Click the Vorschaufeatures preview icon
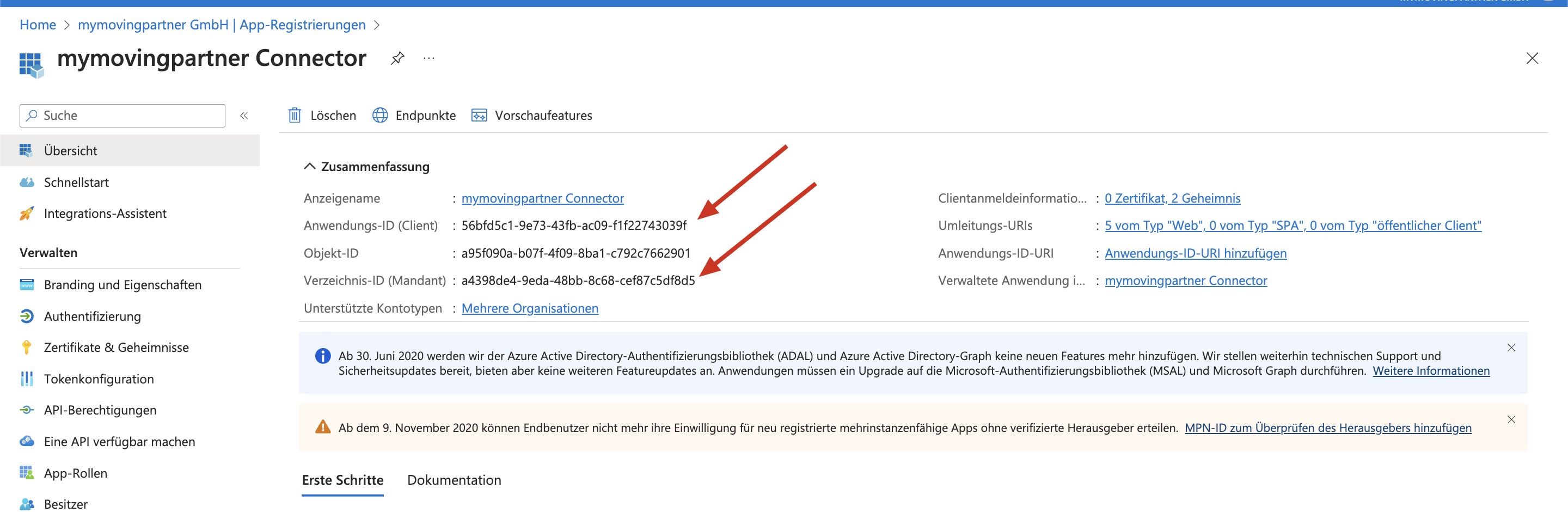This screenshot has width=1568, height=512. 479,115
